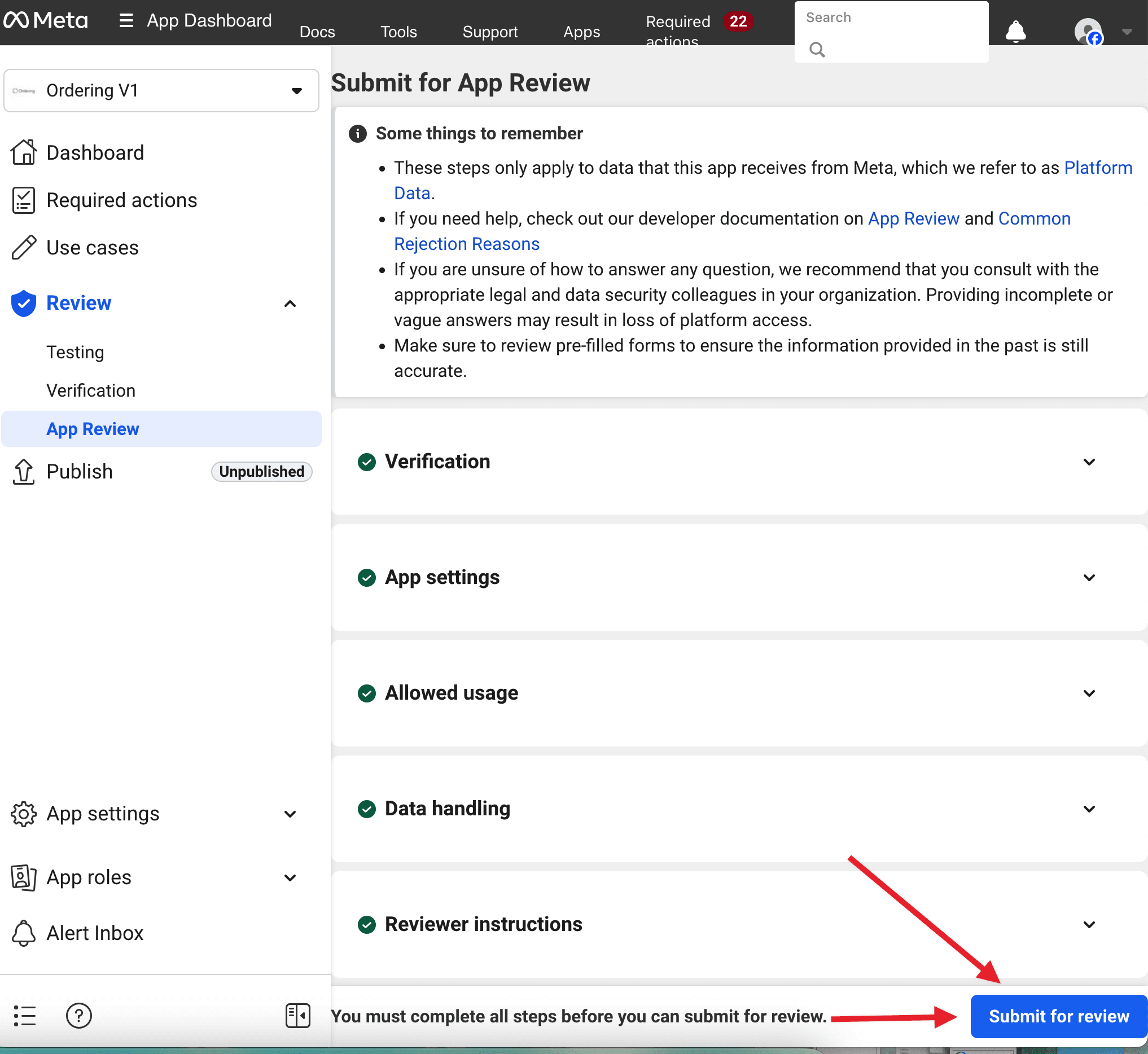This screenshot has width=1148, height=1054.
Task: Click the App Dashboard title
Action: [x=209, y=20]
